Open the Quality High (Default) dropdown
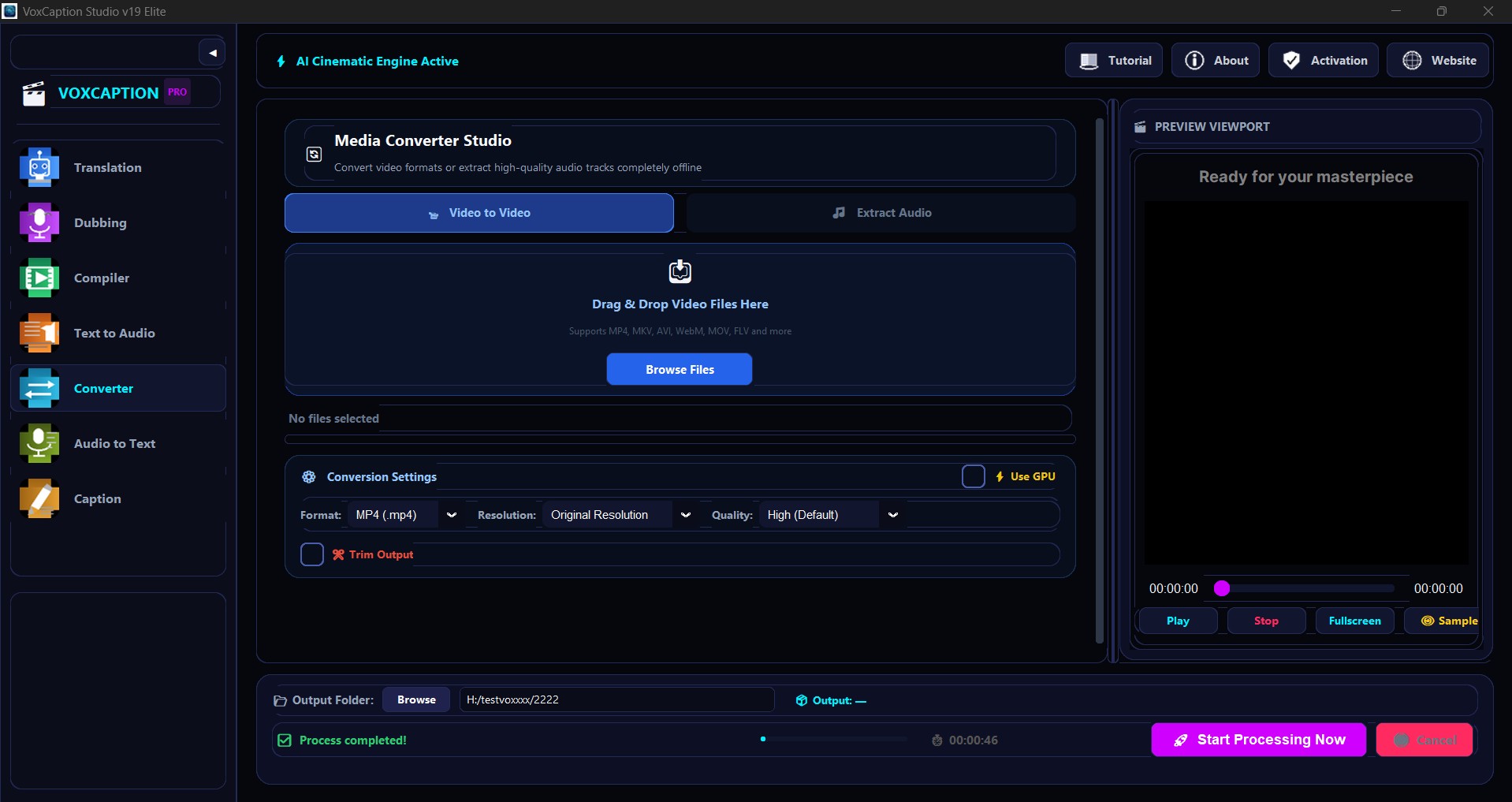The height and width of the screenshot is (802, 1512). (x=832, y=515)
